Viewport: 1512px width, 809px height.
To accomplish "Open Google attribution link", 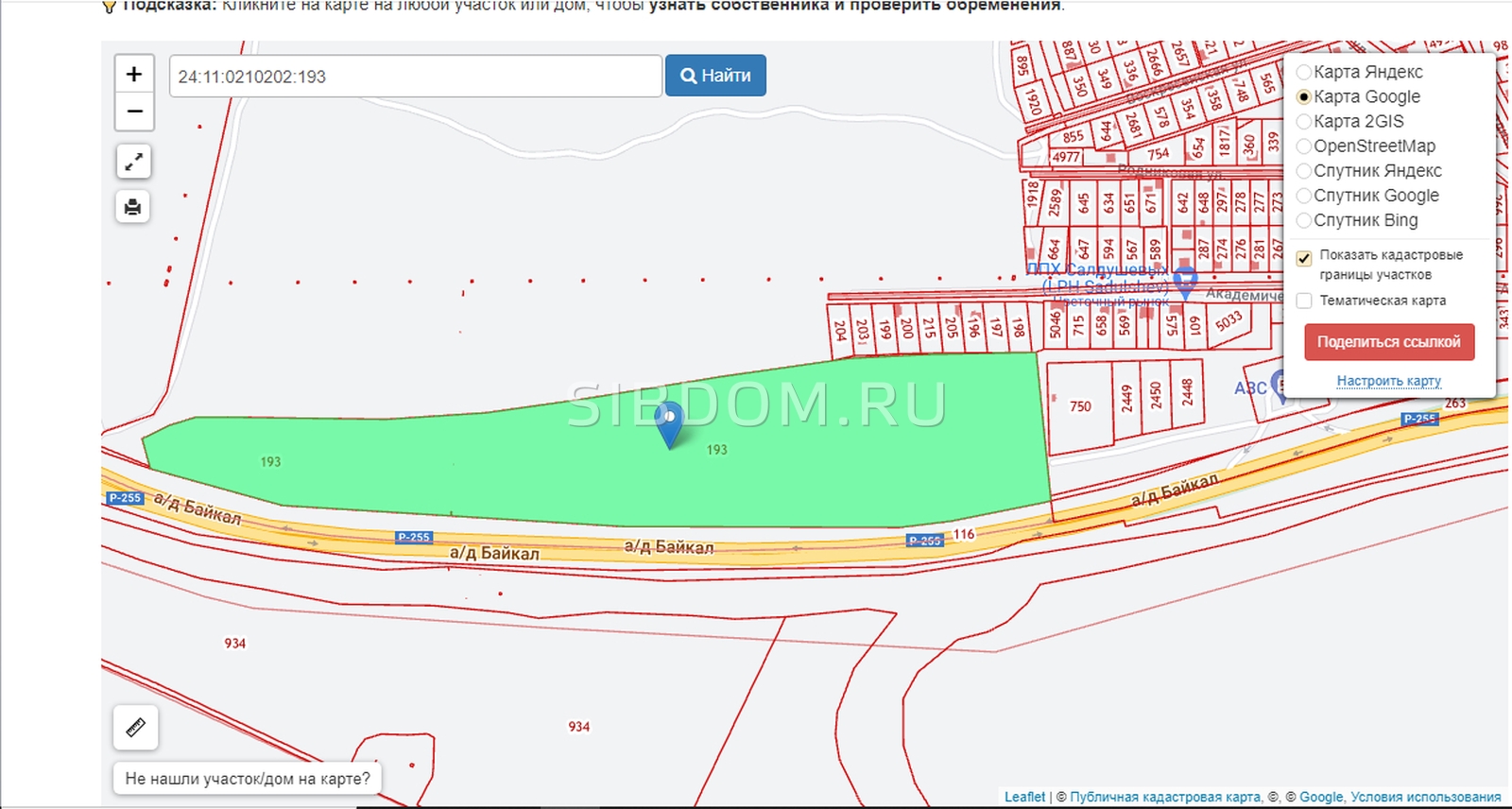I will [x=1321, y=797].
